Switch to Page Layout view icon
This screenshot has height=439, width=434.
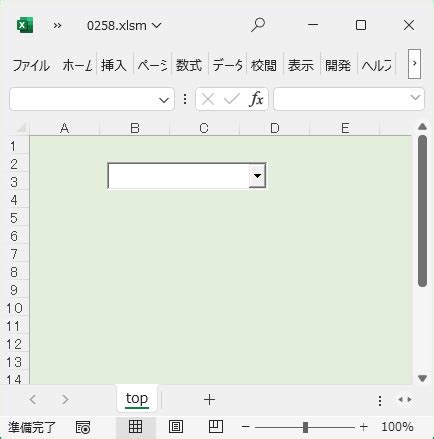(x=176, y=427)
